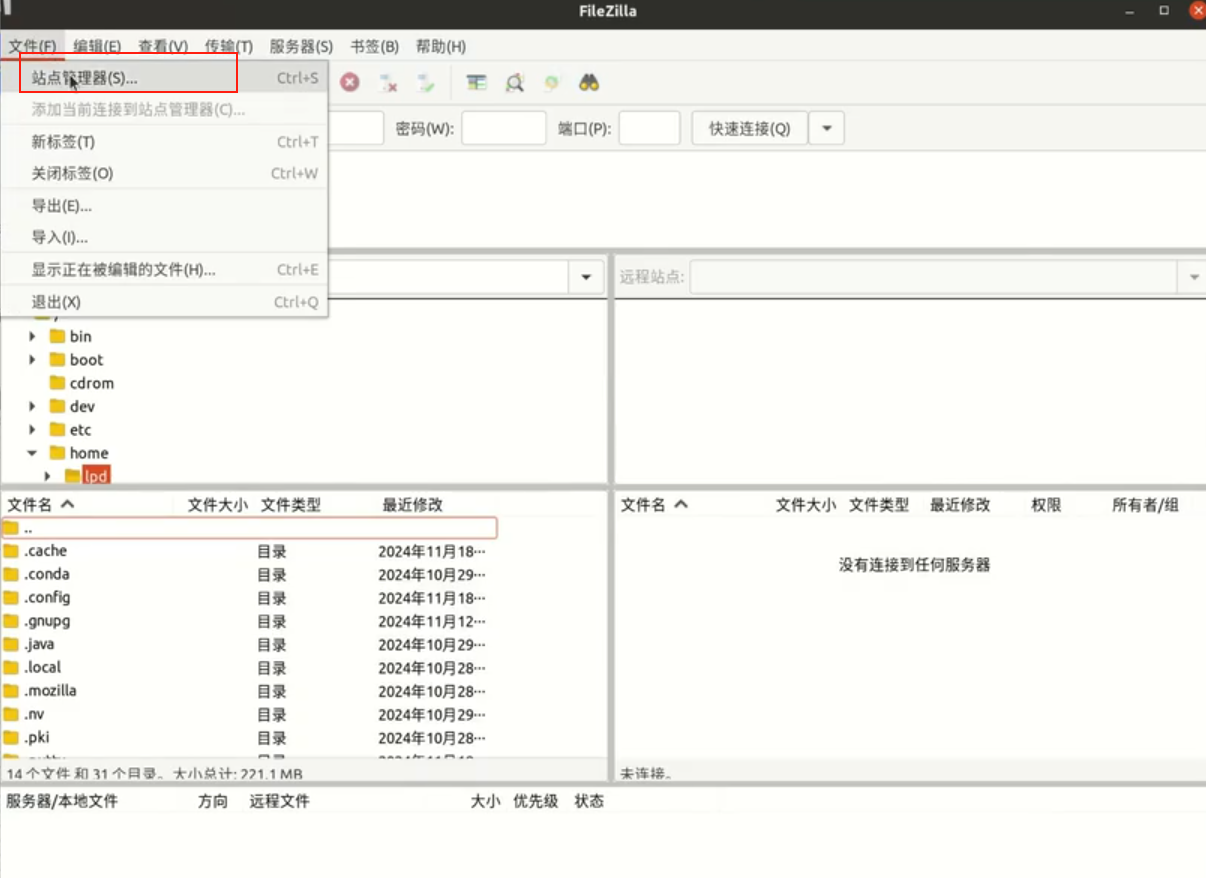This screenshot has height=878, width=1206.
Task: Open the 书签(B) menu
Action: pos(374,46)
